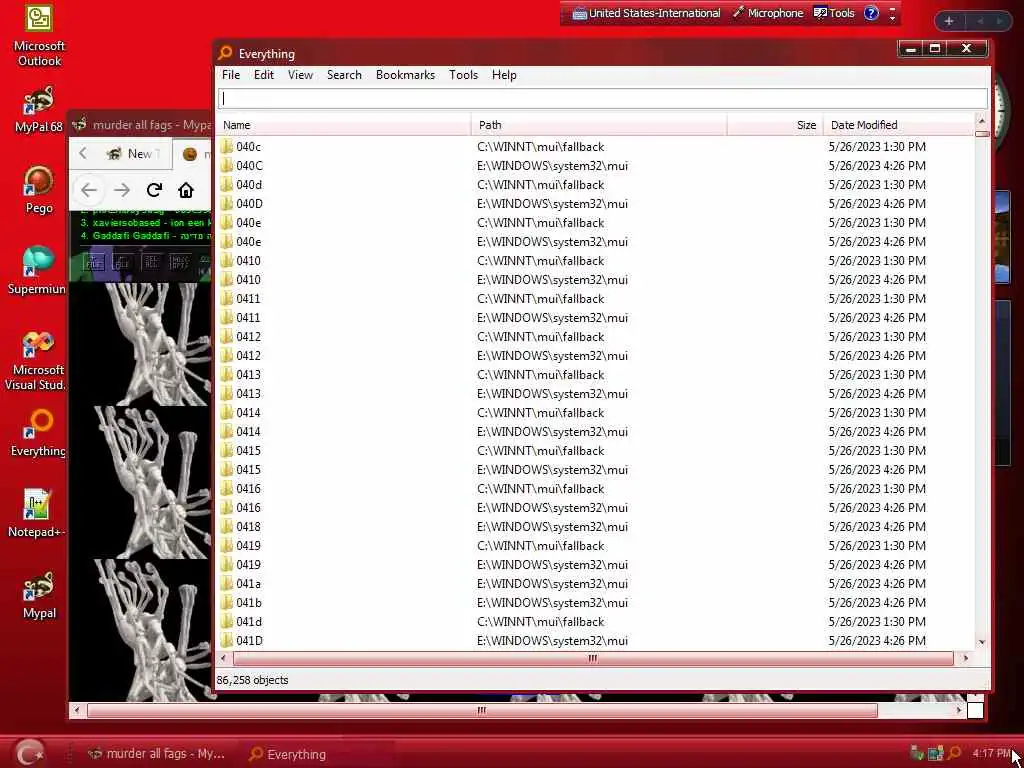The width and height of the screenshot is (1024, 768).
Task: Launch Supermium from the desktop
Action: point(37,270)
